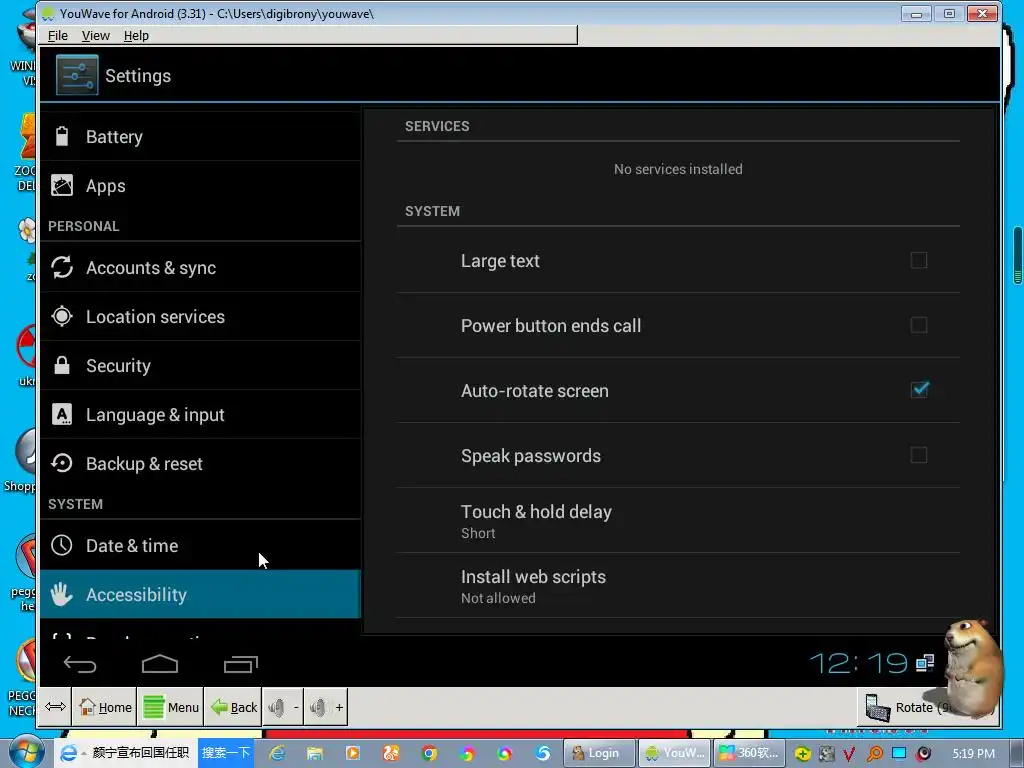Viewport: 1024px width, 768px height.
Task: Click the Chinese search button in taskbar
Action: [226, 753]
